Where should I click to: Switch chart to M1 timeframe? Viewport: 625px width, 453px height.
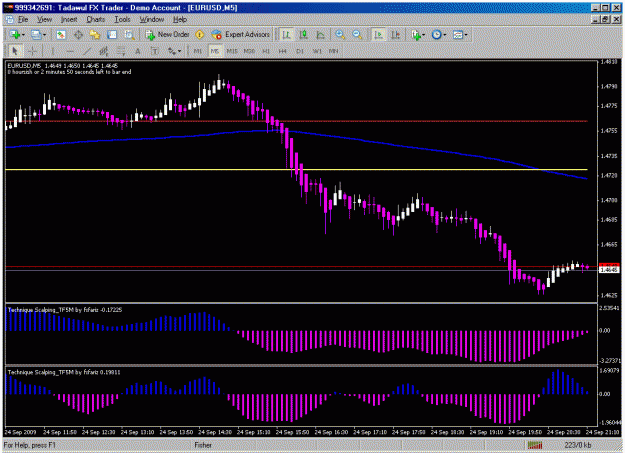pyautogui.click(x=198, y=51)
